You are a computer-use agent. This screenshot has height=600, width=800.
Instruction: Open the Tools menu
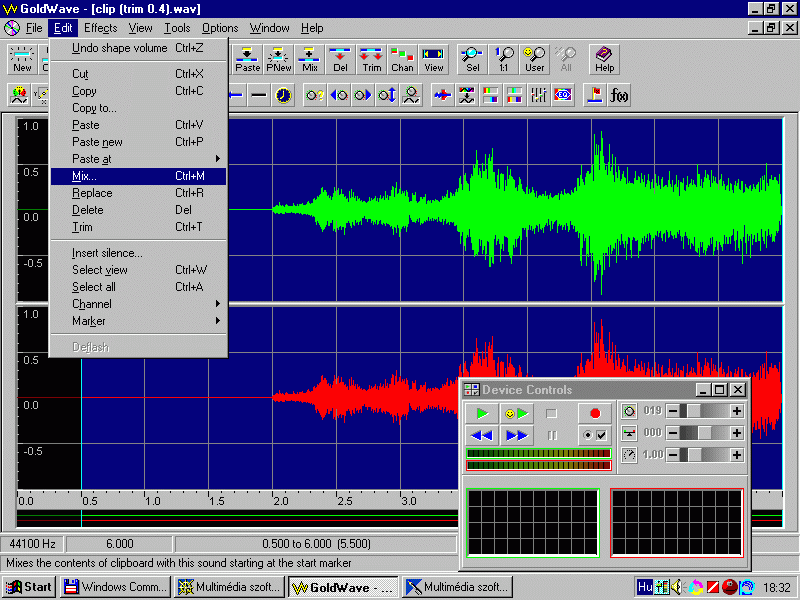click(x=177, y=28)
